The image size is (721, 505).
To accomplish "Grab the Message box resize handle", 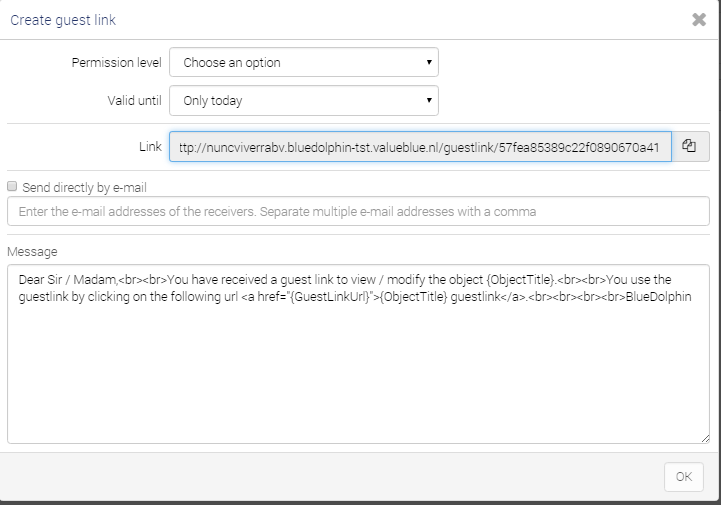I will (x=705, y=439).
